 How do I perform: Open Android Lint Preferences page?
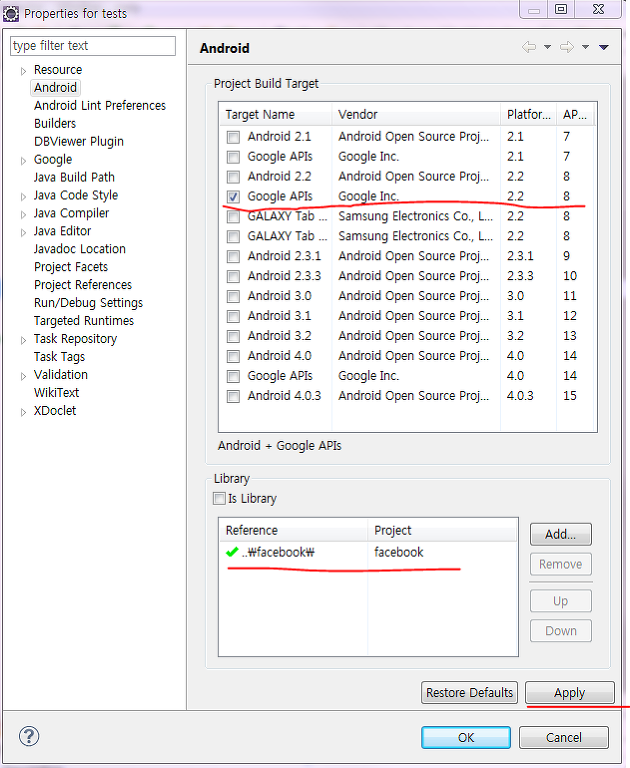coord(100,105)
